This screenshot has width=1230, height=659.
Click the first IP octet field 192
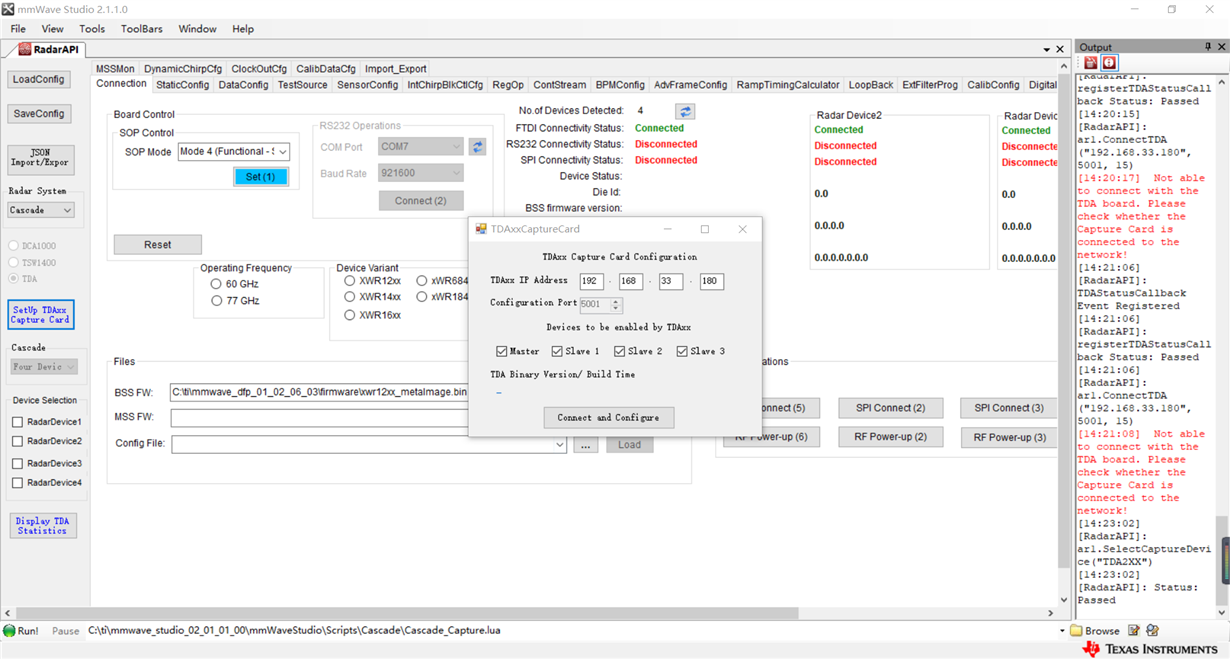[591, 282]
